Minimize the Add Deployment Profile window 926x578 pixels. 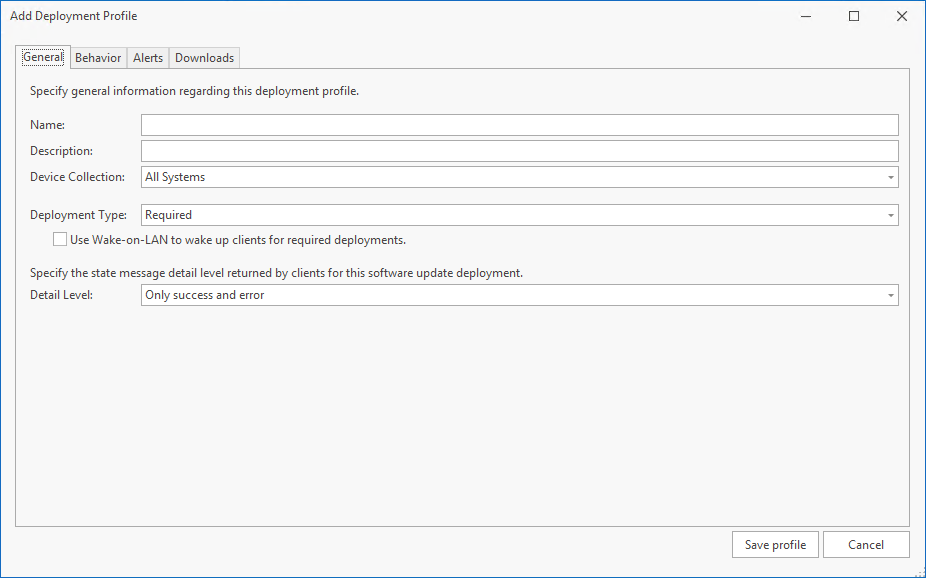pos(807,16)
